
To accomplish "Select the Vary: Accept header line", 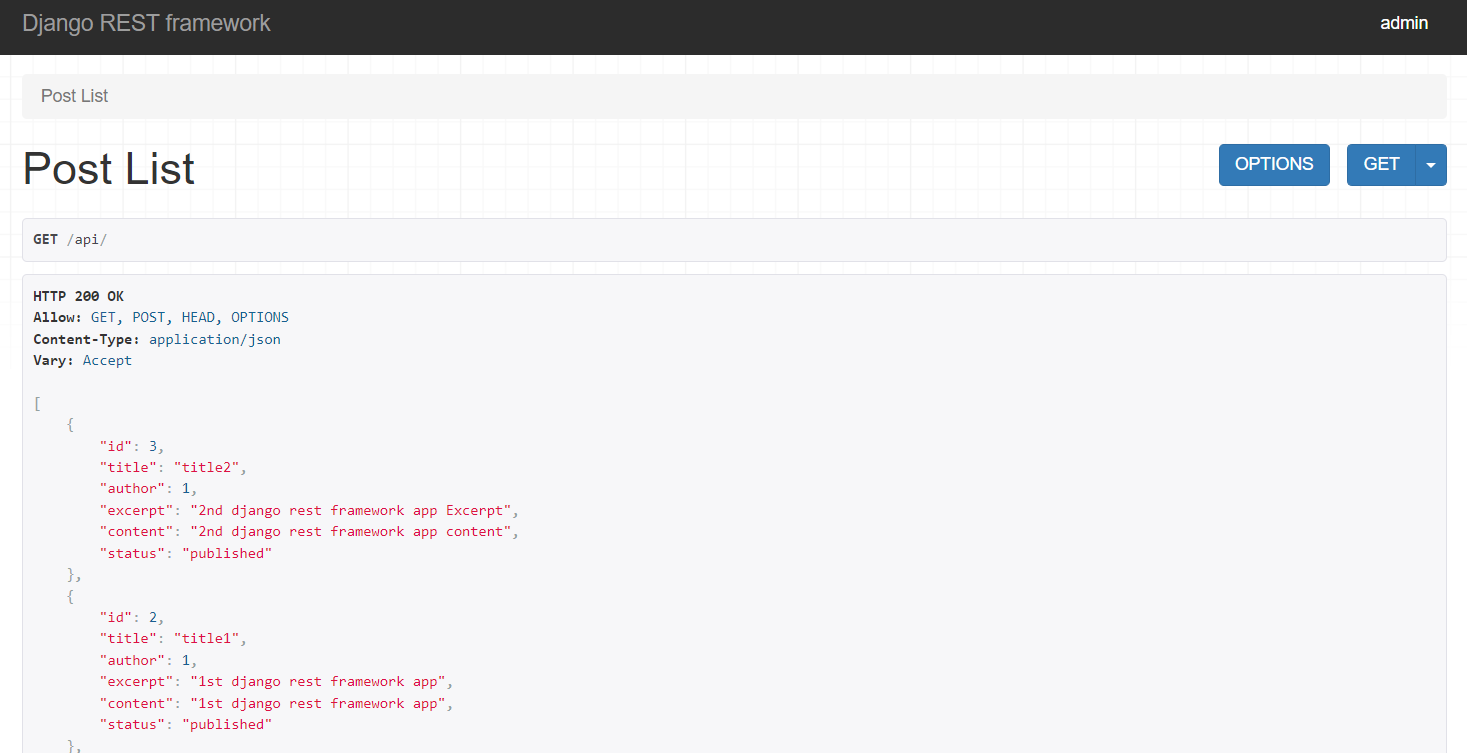I will click(83, 360).
